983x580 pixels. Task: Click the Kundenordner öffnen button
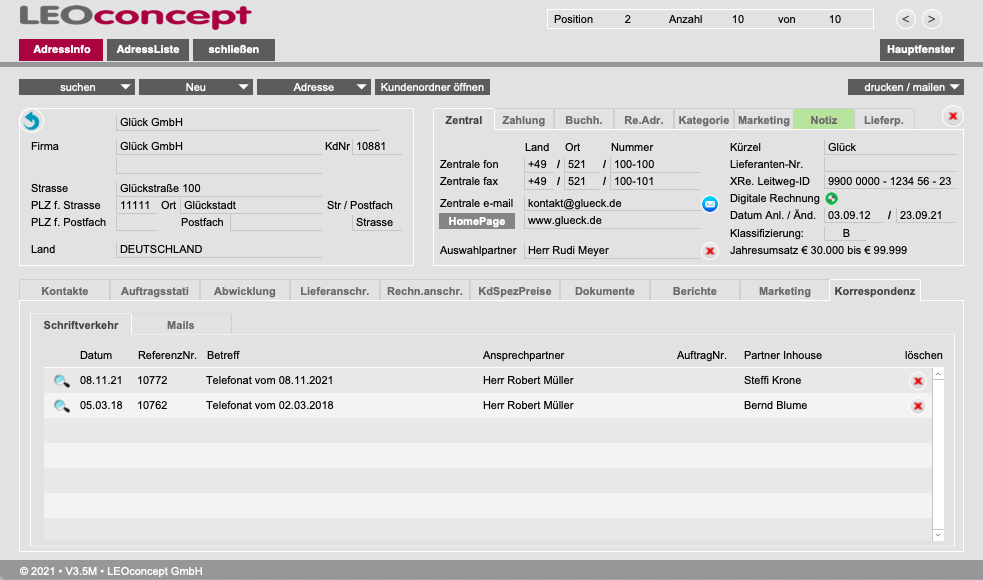[x=432, y=87]
